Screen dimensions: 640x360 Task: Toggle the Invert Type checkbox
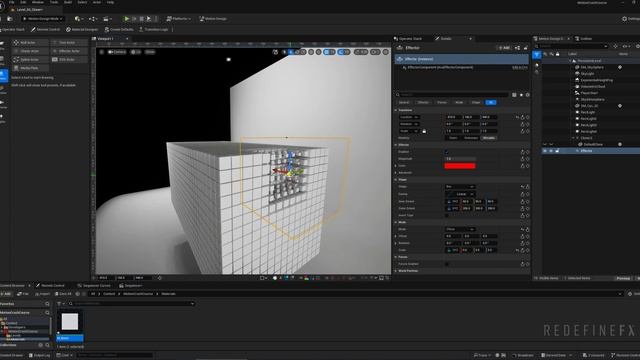coord(447,216)
